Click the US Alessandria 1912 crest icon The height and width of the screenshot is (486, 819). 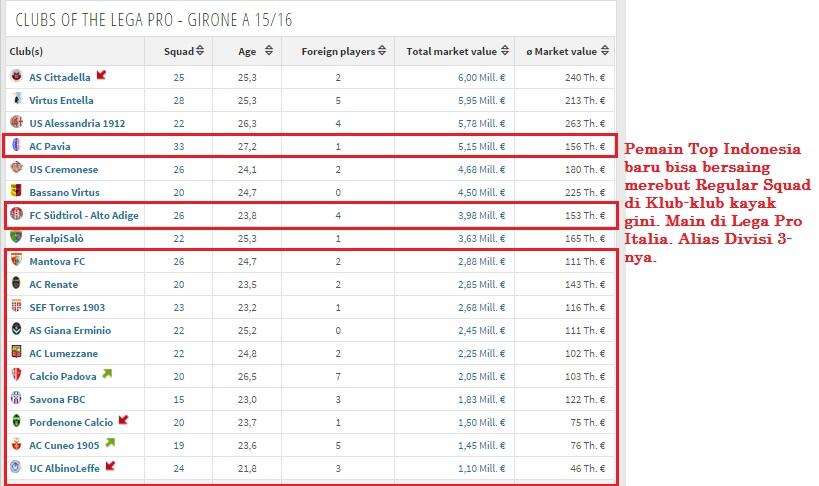point(17,122)
